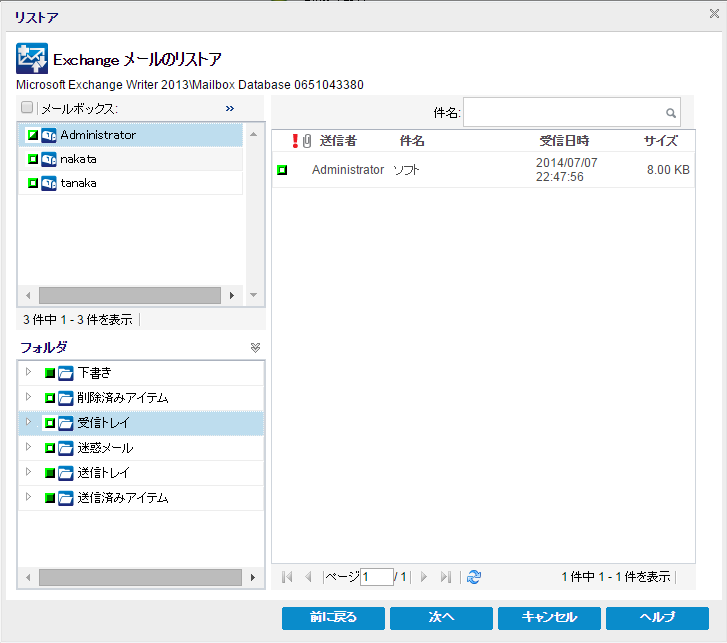This screenshot has width=727, height=643.
Task: Click the attachment paperclip column header icon
Action: [x=307, y=141]
